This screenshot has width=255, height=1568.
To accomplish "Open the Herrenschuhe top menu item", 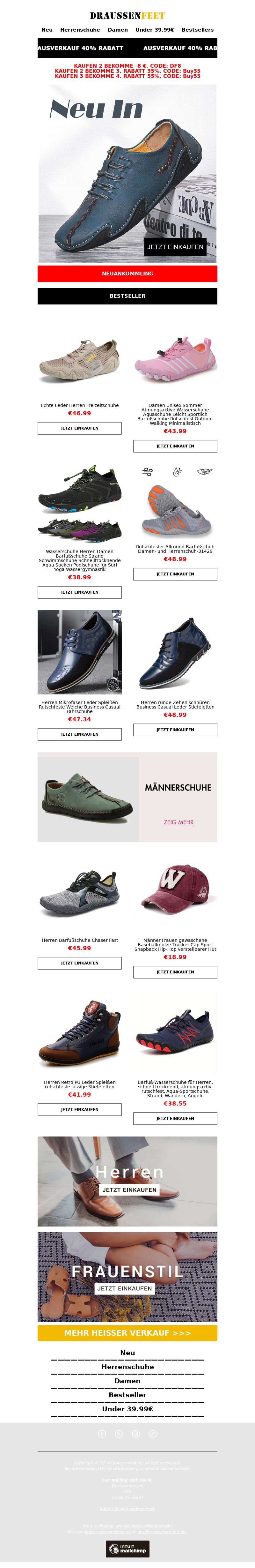I will [80, 30].
